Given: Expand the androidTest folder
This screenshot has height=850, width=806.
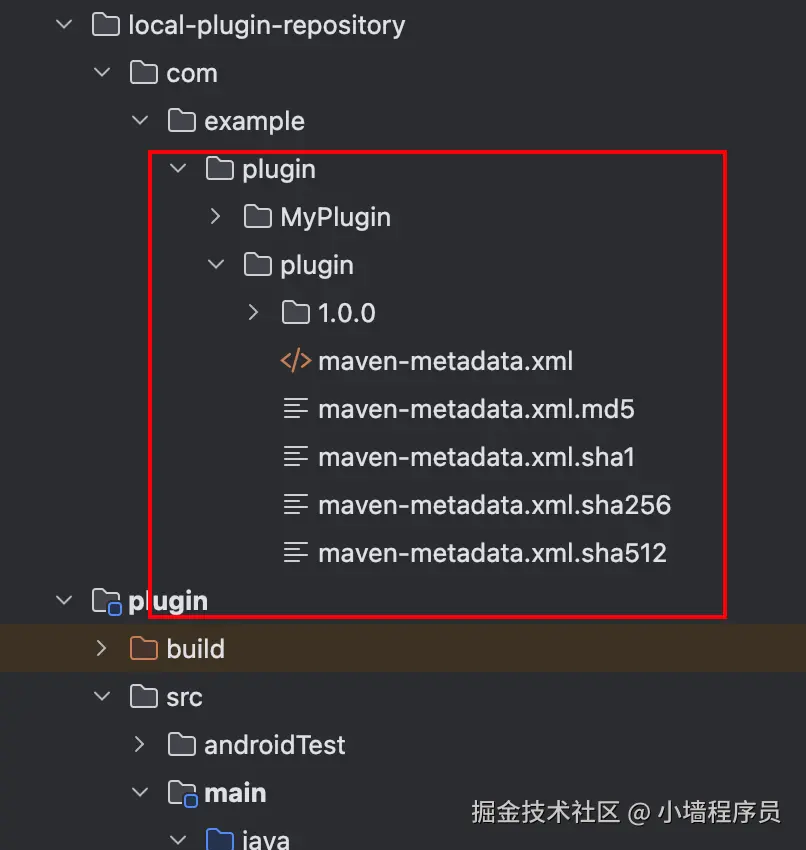Looking at the screenshot, I should (139, 745).
